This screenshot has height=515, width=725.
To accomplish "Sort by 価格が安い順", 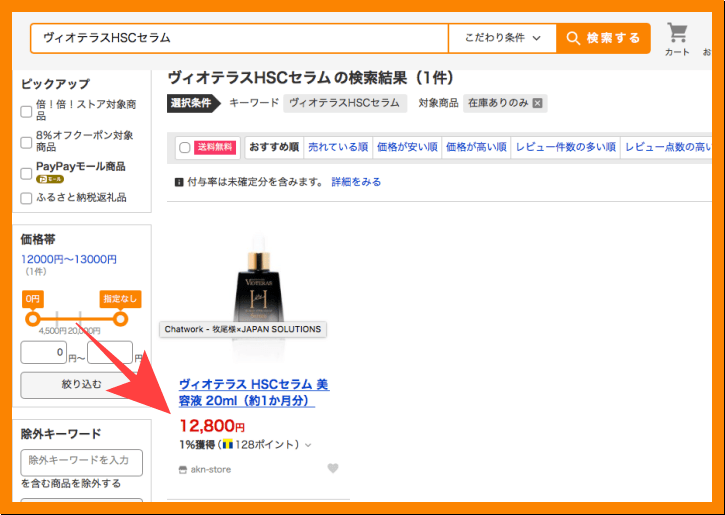I will 407,148.
